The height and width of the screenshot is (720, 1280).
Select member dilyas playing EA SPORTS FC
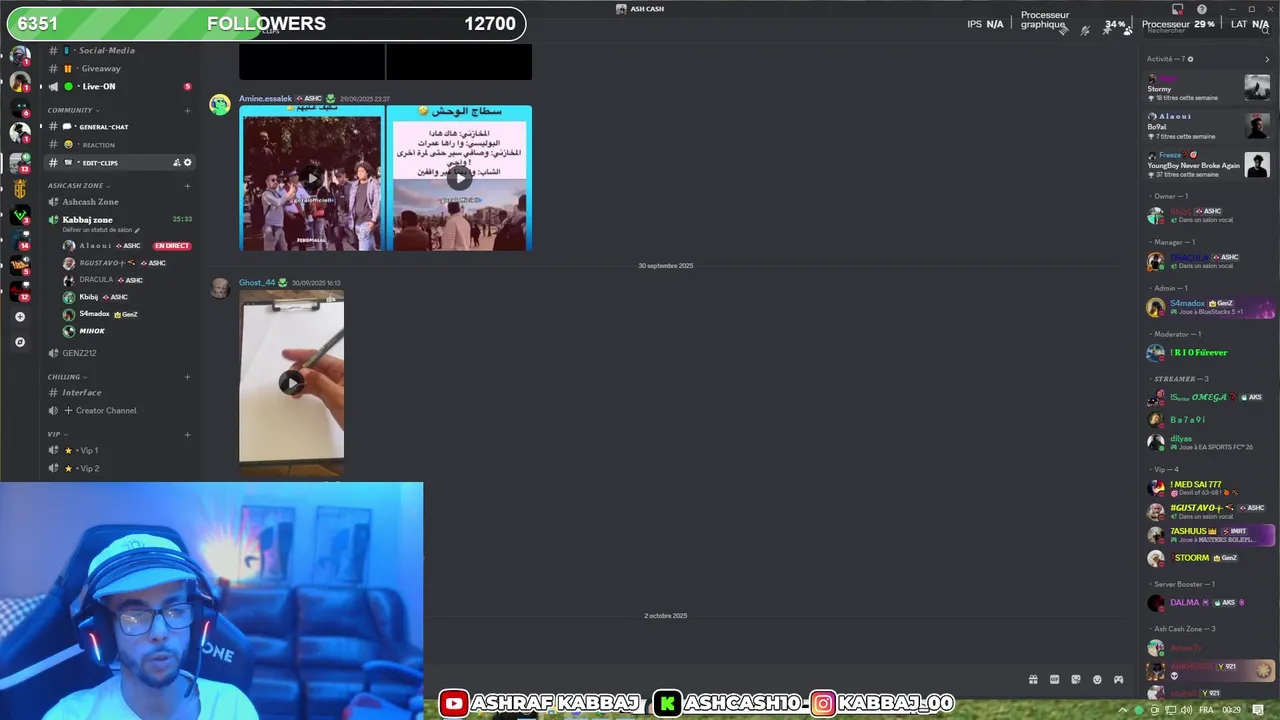click(x=1208, y=442)
